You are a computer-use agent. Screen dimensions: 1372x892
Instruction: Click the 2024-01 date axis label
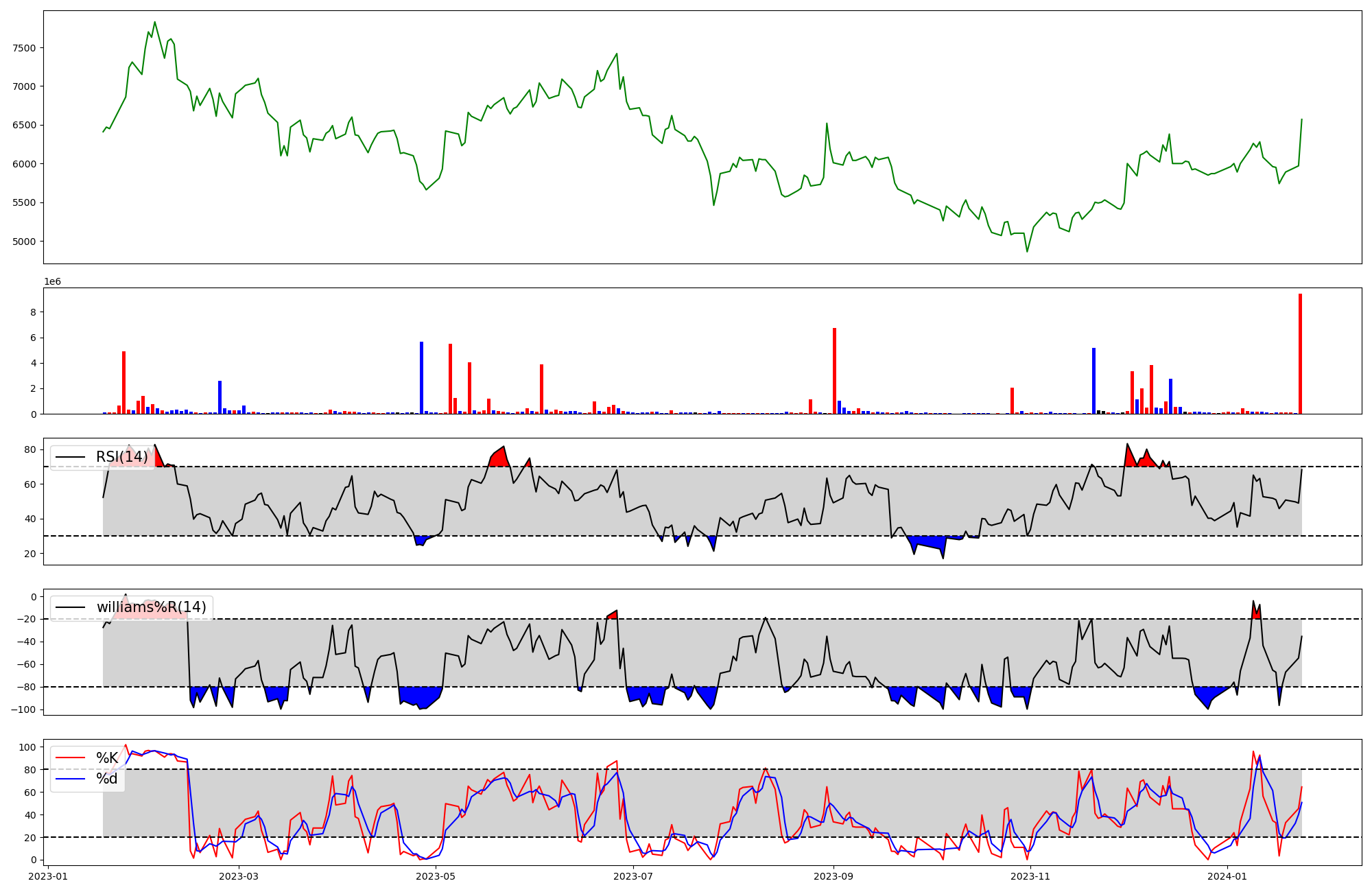point(1227,876)
